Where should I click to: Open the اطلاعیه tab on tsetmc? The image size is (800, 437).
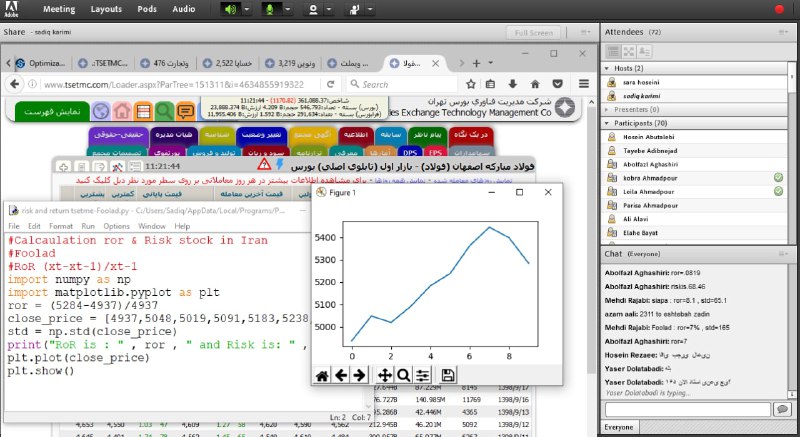[356, 135]
